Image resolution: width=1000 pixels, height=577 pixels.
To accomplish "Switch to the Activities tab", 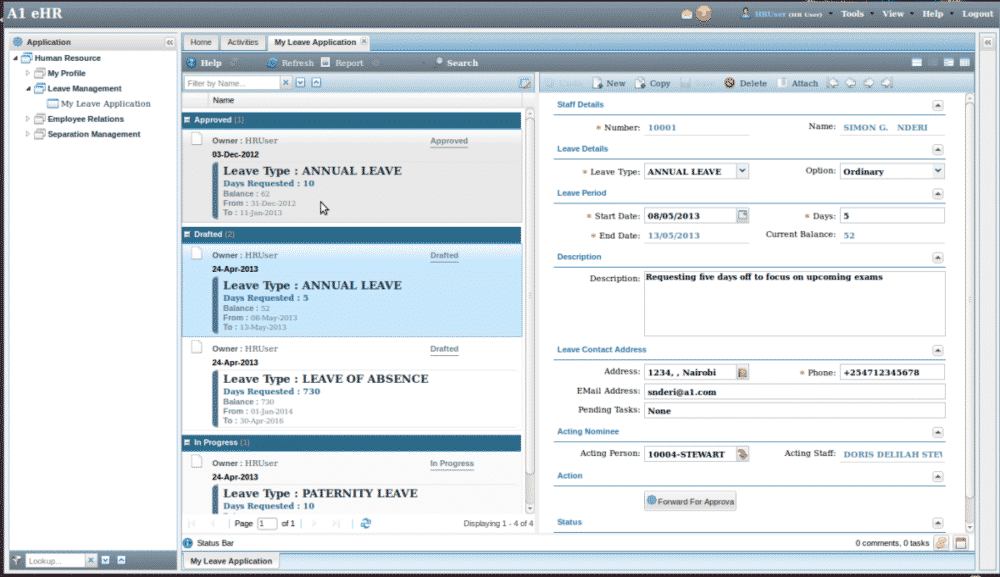I will tap(242, 42).
